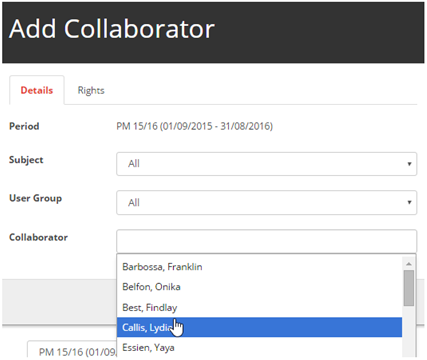The width and height of the screenshot is (427, 360).
Task: Click the User Group dropdown arrow
Action: [x=409, y=202]
